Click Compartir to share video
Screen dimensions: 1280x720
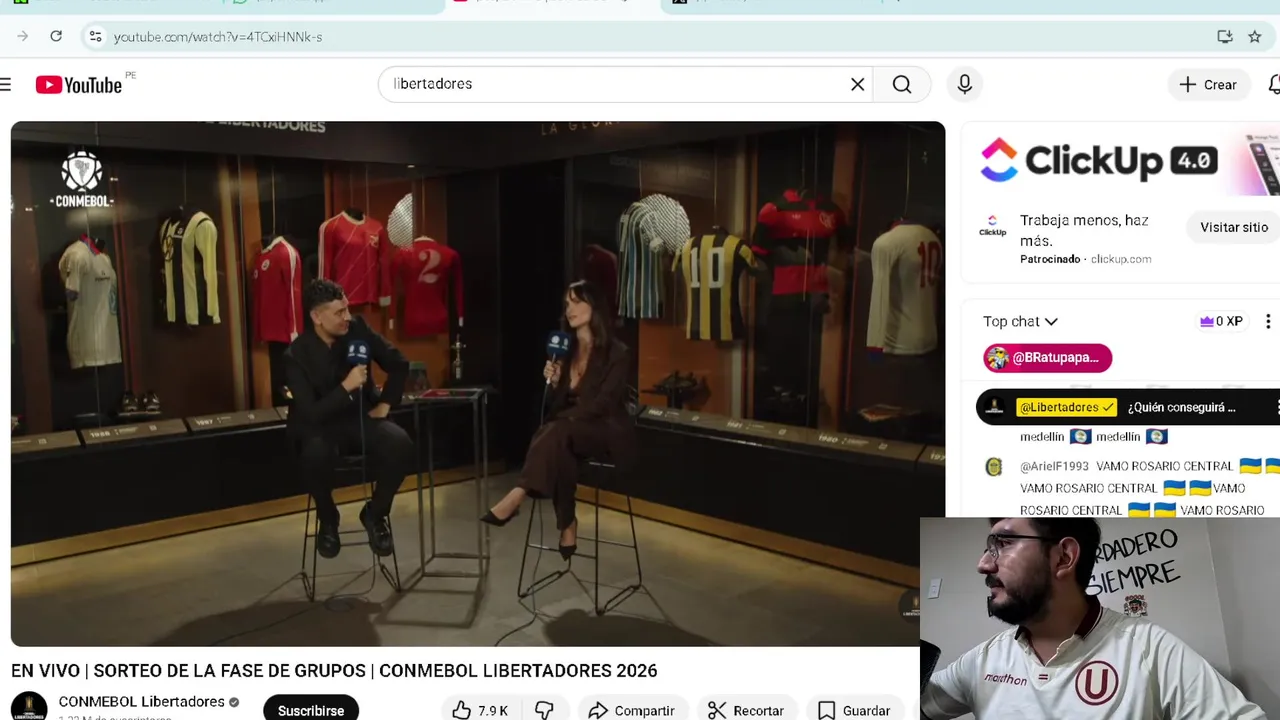[632, 710]
